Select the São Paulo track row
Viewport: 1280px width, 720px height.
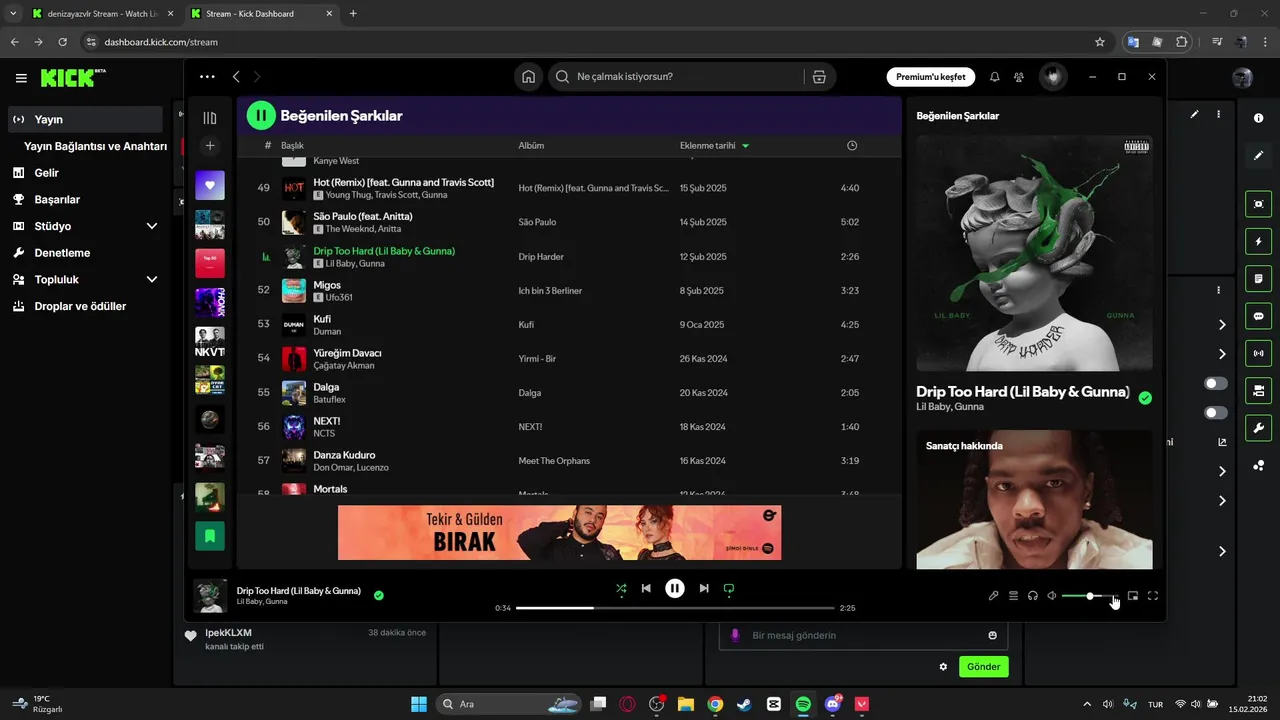pos(569,222)
